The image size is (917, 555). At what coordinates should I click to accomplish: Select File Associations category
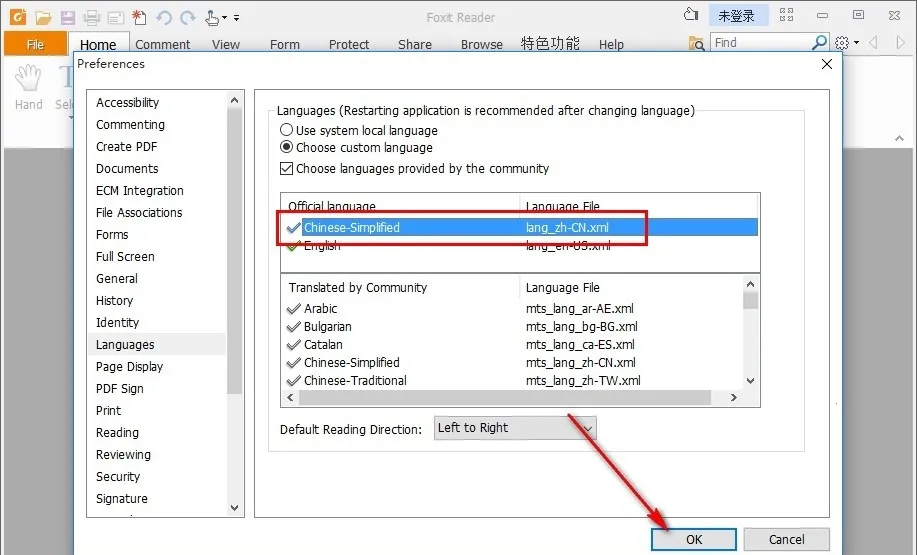click(139, 213)
